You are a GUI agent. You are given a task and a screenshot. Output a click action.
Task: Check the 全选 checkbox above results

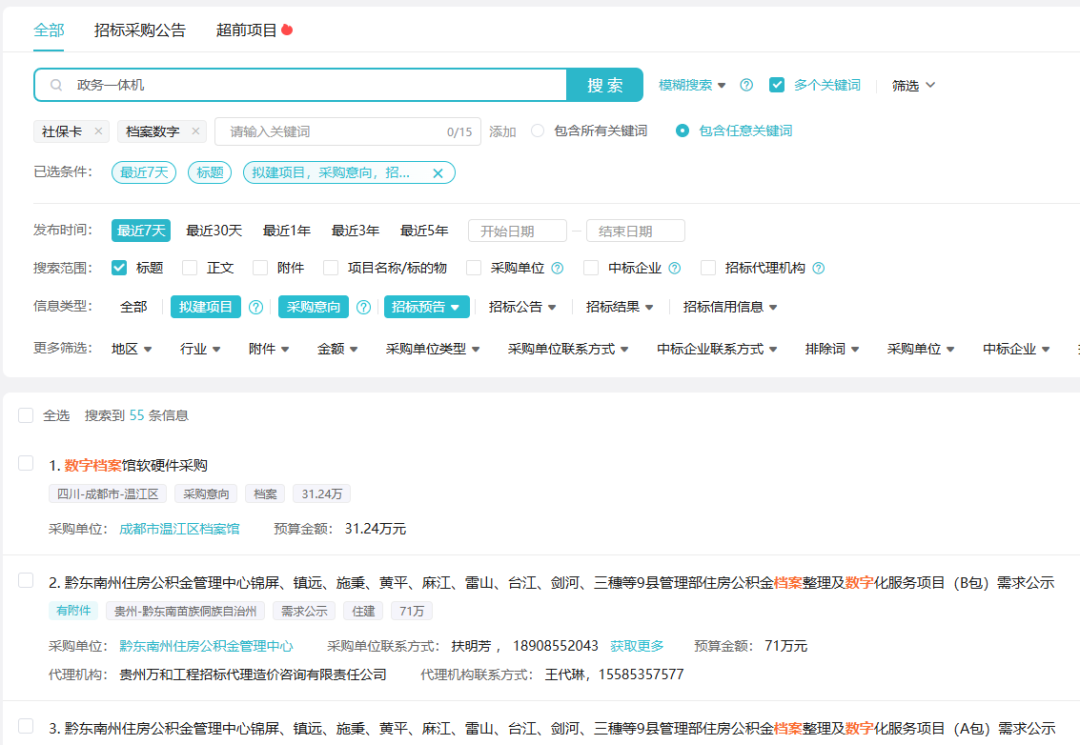pyautogui.click(x=26, y=415)
